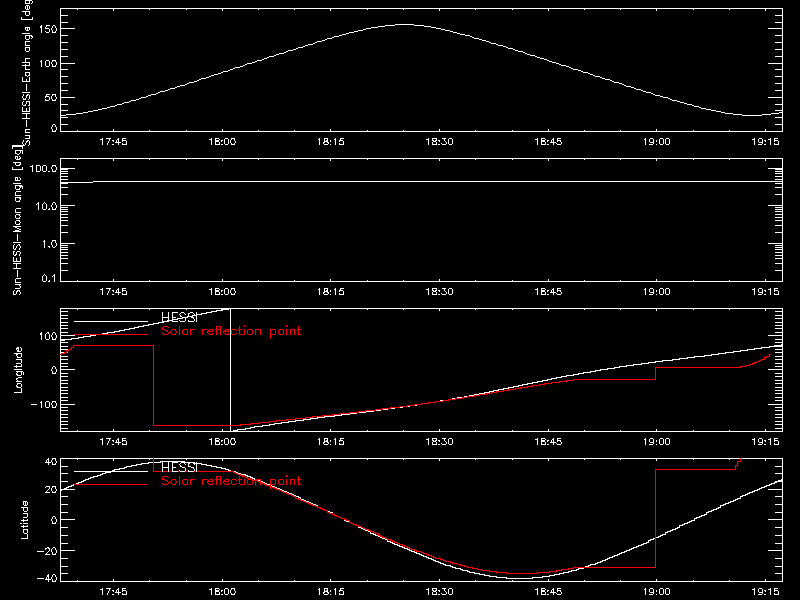Click 18:15 time label of Longitude plot
This screenshot has height=600, width=800.
[331, 442]
